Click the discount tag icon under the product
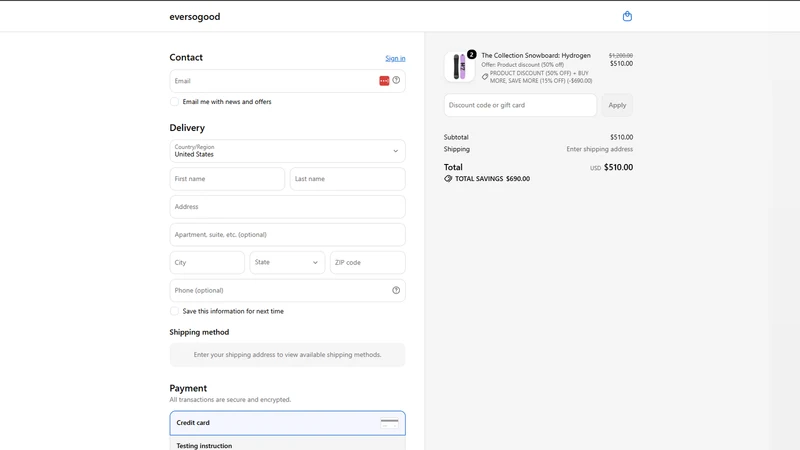The height and width of the screenshot is (450, 800). point(485,77)
